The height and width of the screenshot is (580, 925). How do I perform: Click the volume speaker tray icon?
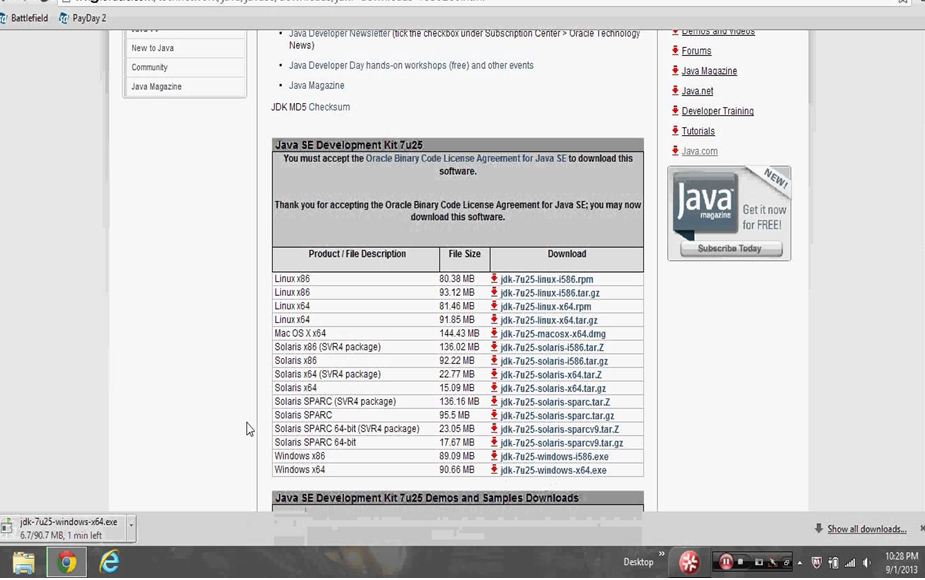point(866,563)
